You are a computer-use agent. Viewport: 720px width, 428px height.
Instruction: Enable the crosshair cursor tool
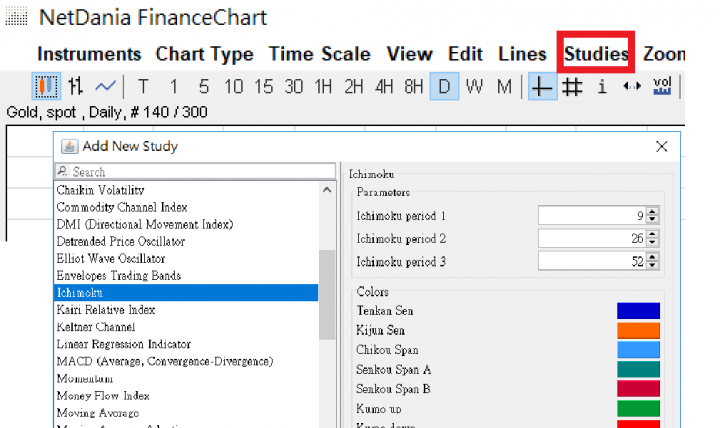pyautogui.click(x=541, y=86)
